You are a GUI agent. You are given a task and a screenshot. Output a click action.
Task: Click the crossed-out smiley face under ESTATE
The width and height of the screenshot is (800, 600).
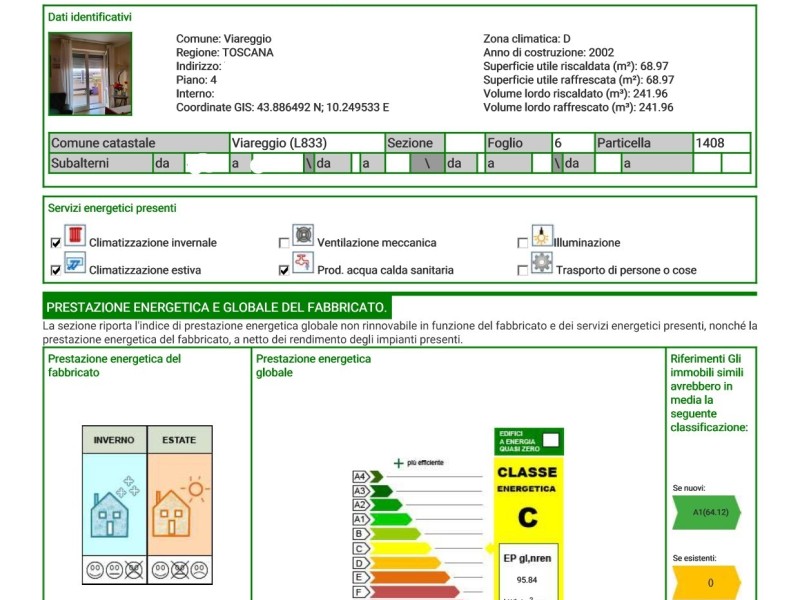pyautogui.click(x=180, y=569)
